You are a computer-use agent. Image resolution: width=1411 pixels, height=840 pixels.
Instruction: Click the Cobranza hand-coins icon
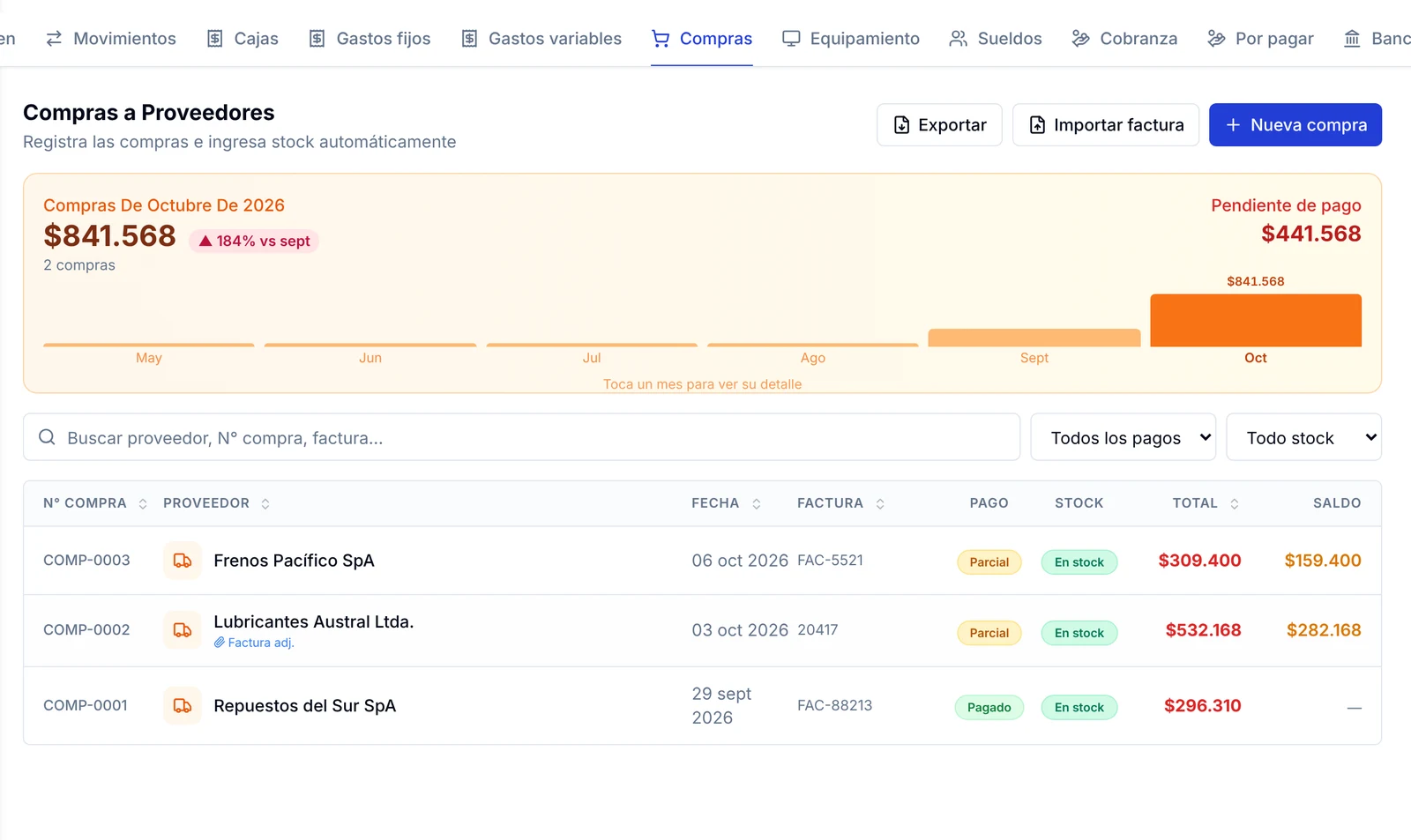click(x=1080, y=39)
